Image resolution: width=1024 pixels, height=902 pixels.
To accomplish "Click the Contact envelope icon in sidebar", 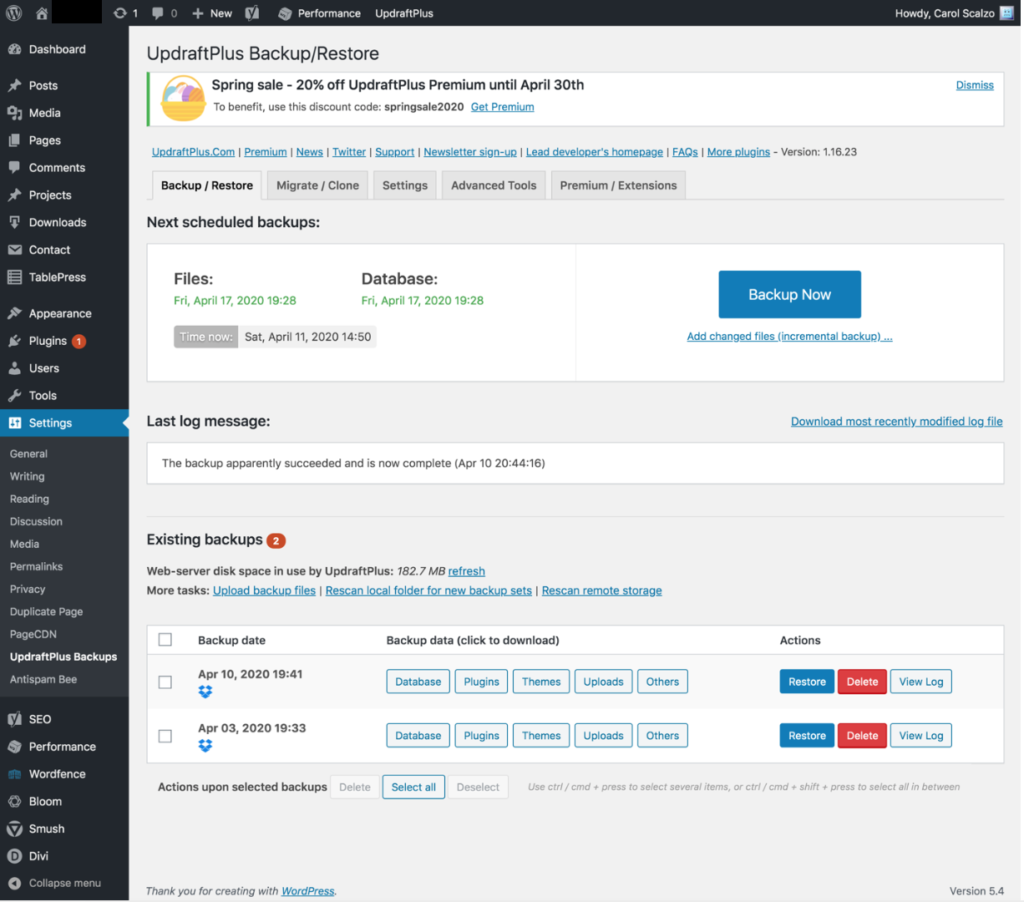I will coord(14,250).
